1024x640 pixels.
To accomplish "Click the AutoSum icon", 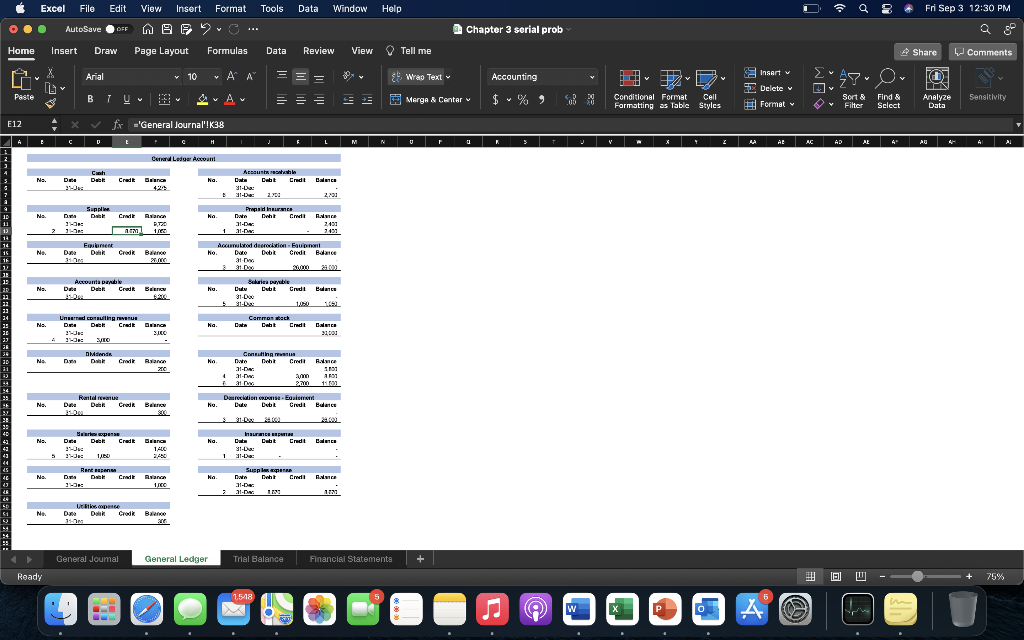I will point(818,73).
